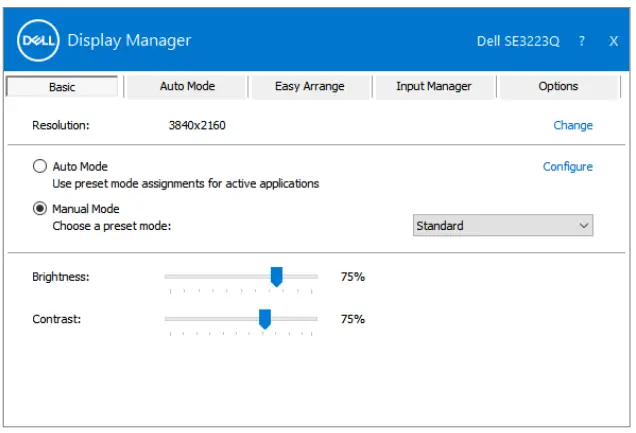The image size is (636, 433).
Task: Click the 'Choose a preset mode:' label
Action: tap(112, 226)
